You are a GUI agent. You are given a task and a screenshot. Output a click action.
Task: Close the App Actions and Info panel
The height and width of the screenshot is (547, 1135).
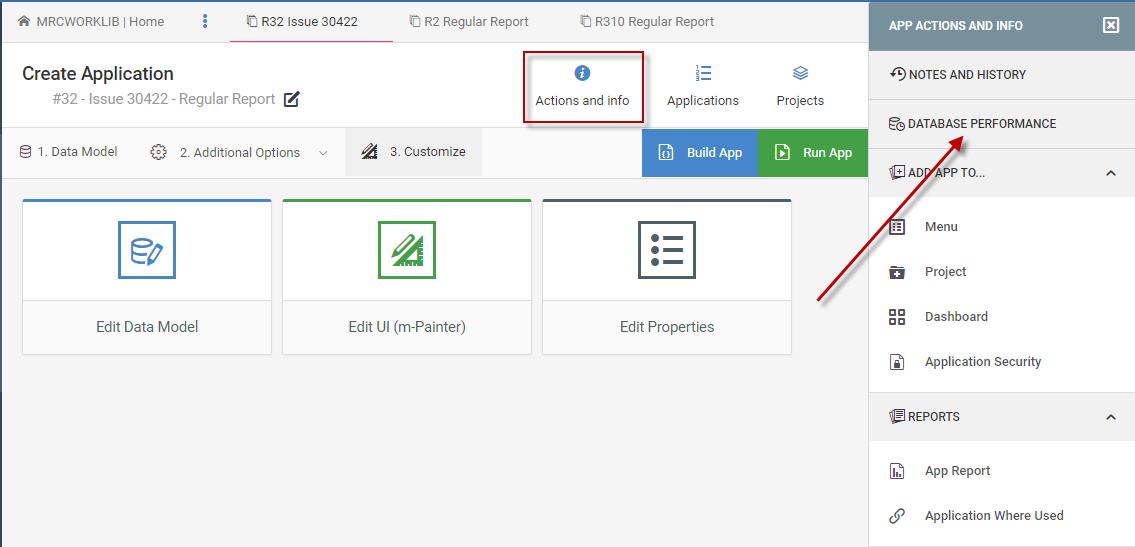coord(1111,26)
